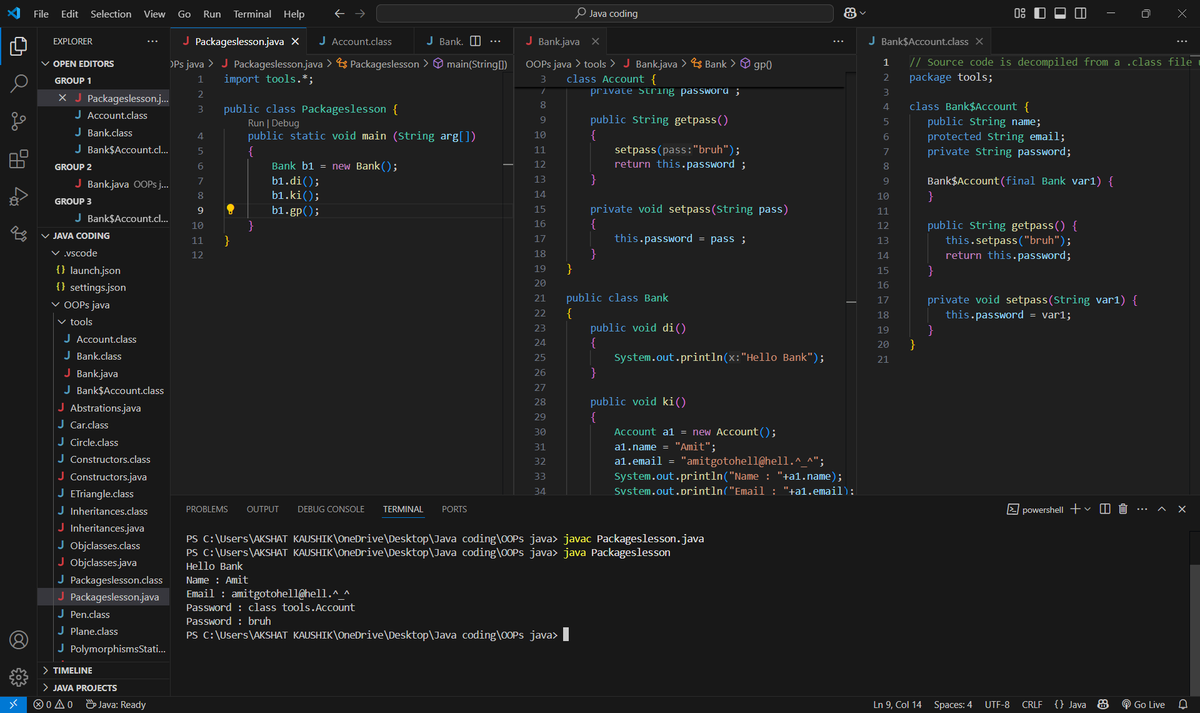This screenshot has height=713, width=1200.
Task: Open the Source Control view
Action: click(x=18, y=122)
